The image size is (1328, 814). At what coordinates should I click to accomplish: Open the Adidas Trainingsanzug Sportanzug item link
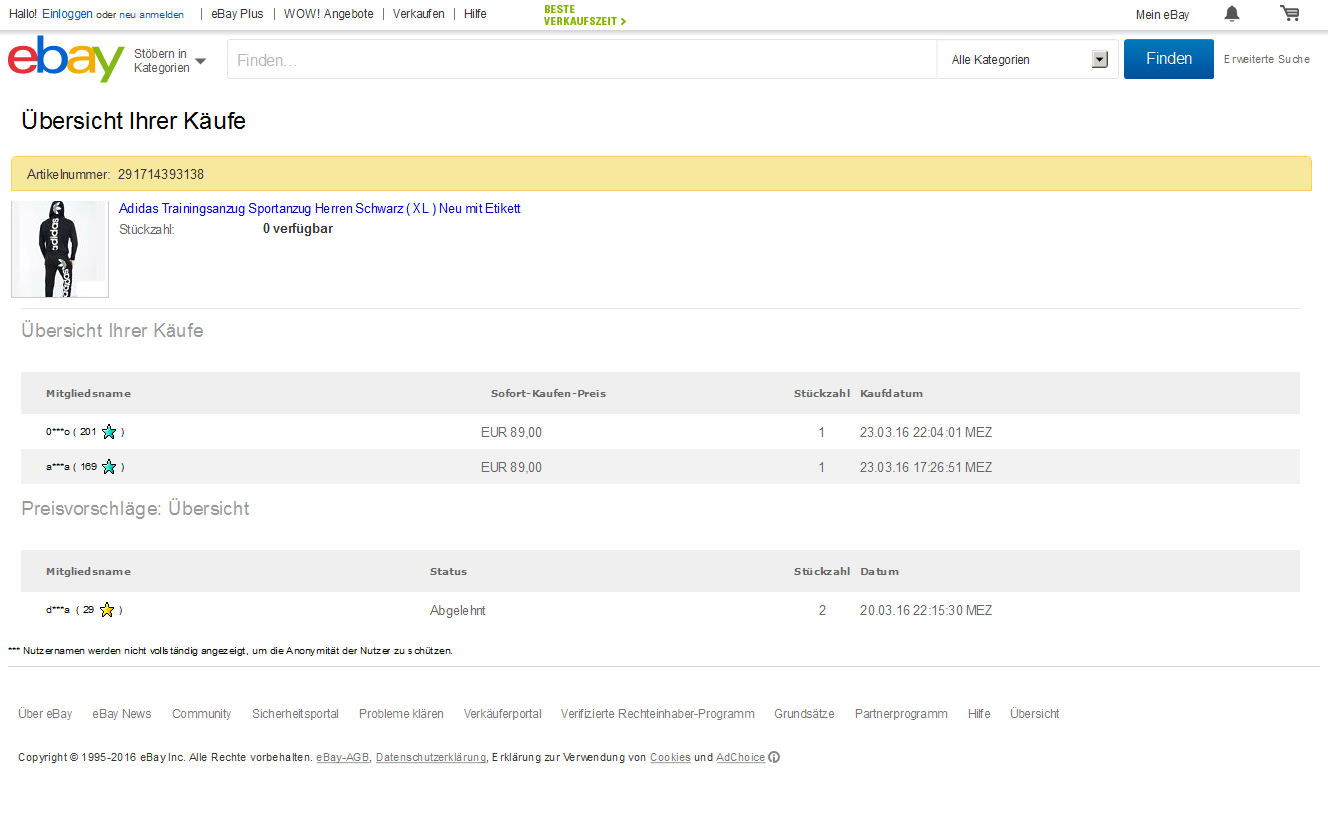click(x=320, y=209)
